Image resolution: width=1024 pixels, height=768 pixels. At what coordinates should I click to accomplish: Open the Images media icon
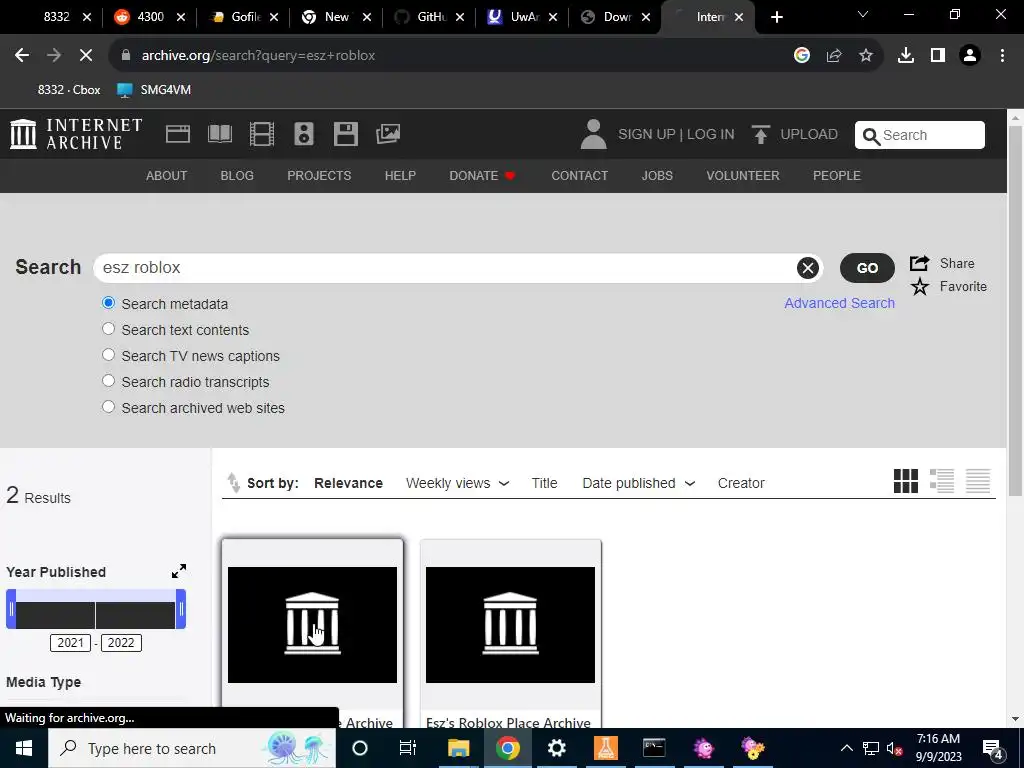click(388, 134)
